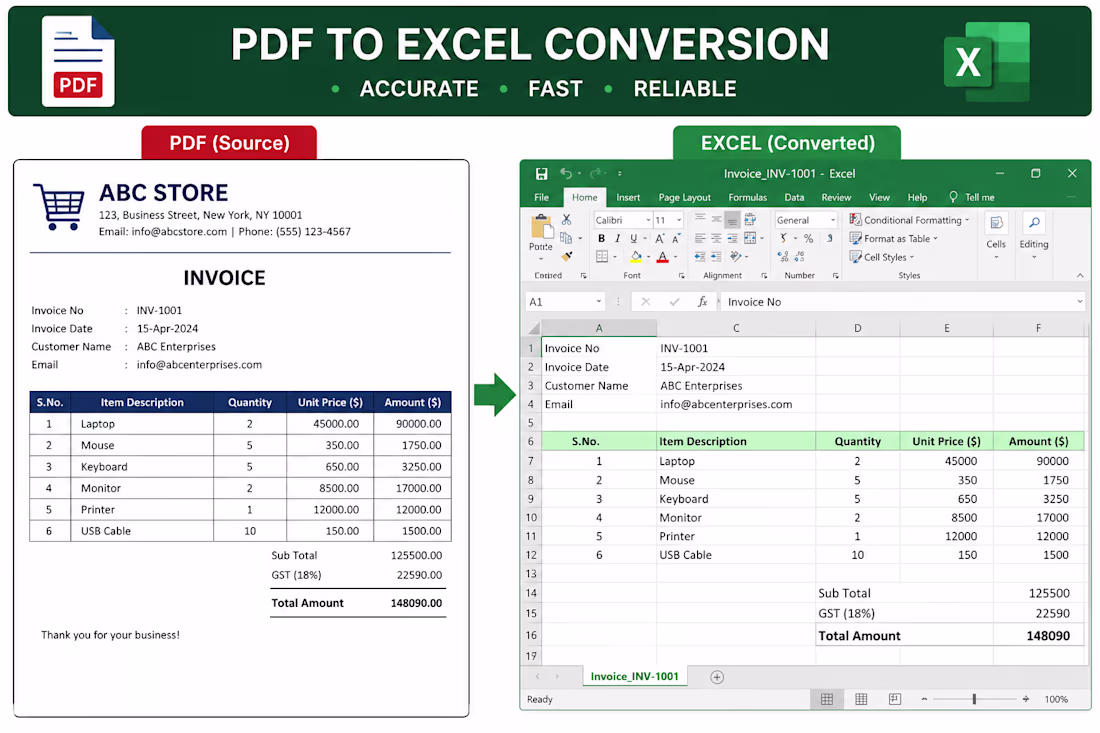
Task: Open the Name Box dropdown arrow
Action: click(598, 302)
